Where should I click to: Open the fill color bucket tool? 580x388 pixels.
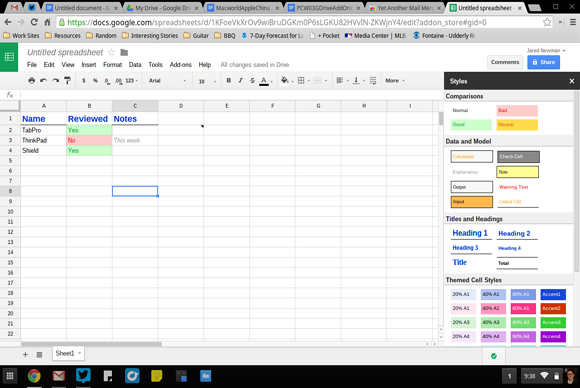pyautogui.click(x=287, y=80)
